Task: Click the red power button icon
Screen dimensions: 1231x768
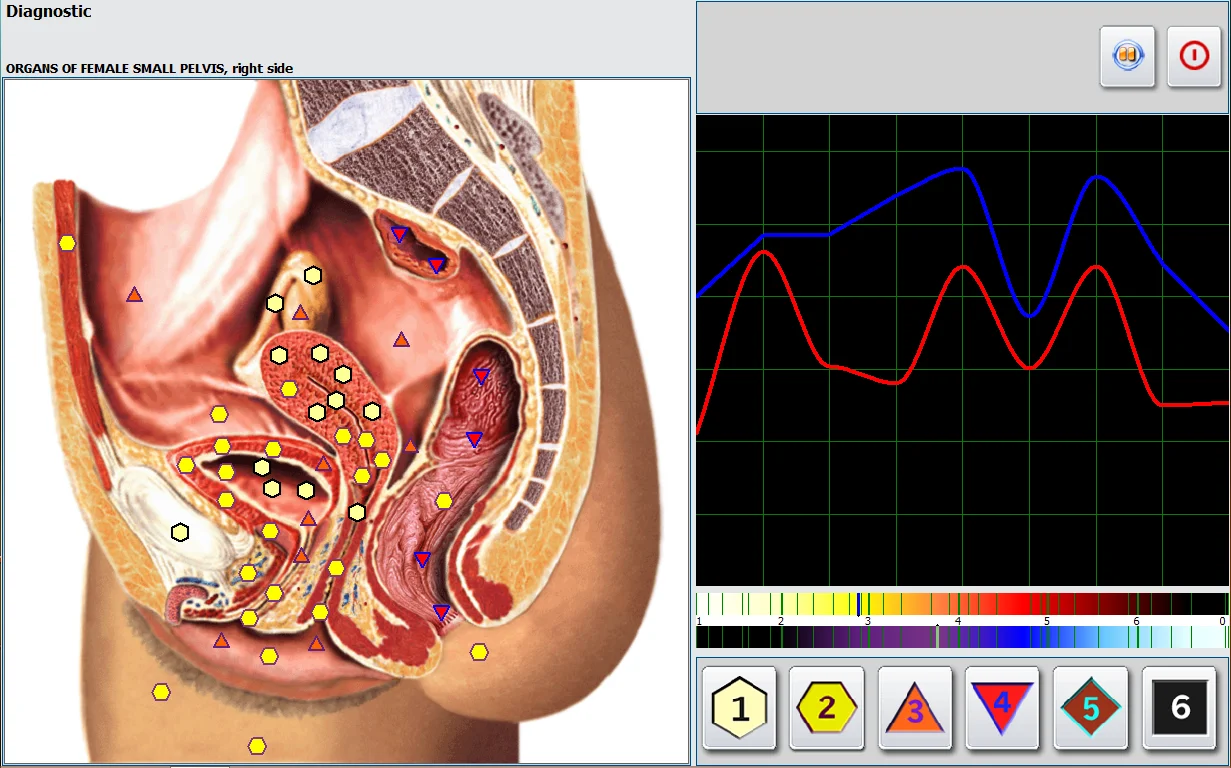Action: click(x=1194, y=56)
